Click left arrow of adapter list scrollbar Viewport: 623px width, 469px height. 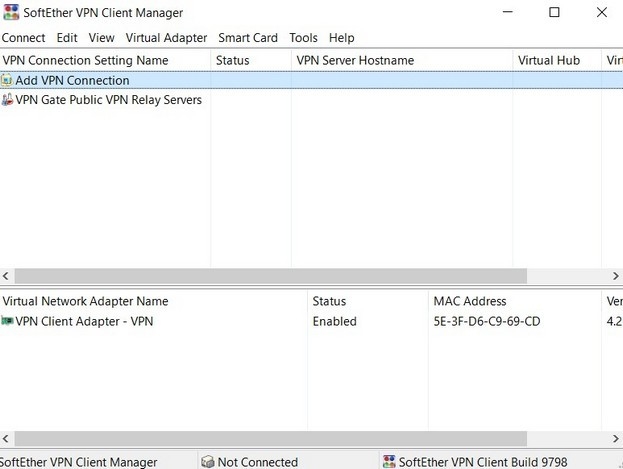(x=6, y=439)
